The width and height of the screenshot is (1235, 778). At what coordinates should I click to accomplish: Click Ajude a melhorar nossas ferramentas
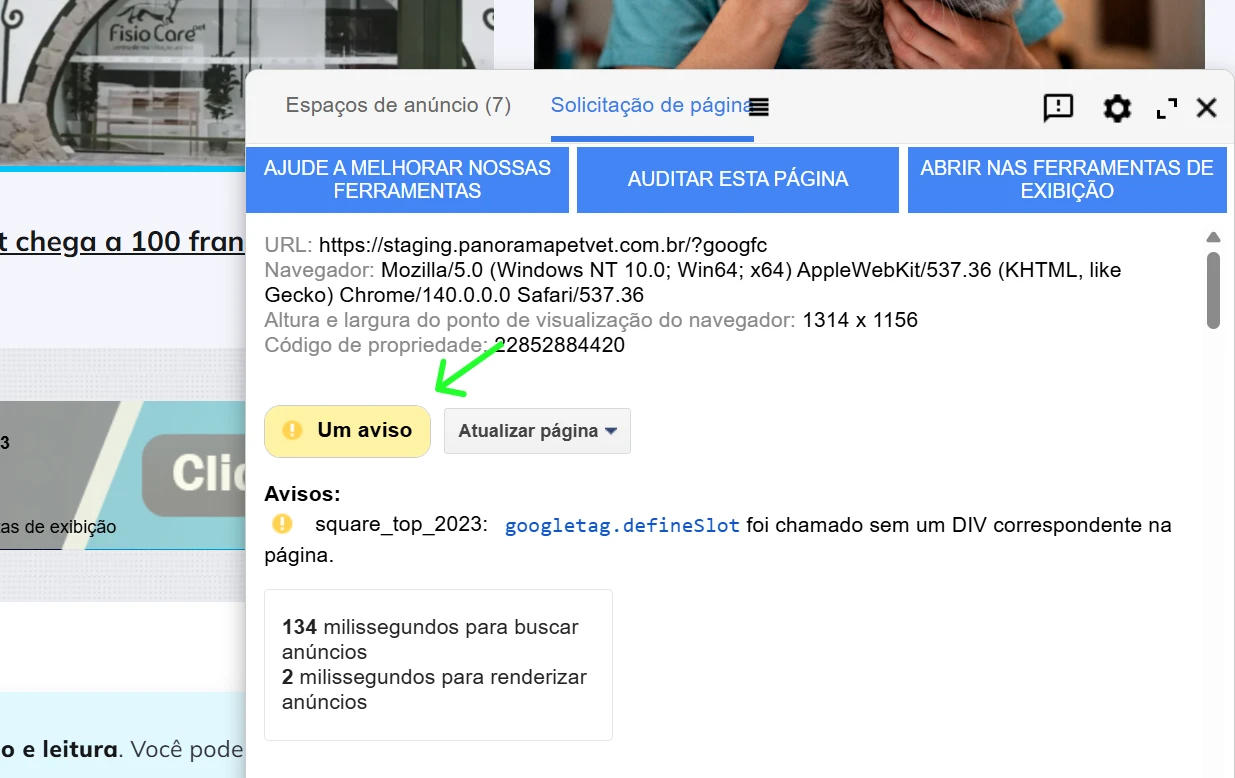pyautogui.click(x=407, y=180)
